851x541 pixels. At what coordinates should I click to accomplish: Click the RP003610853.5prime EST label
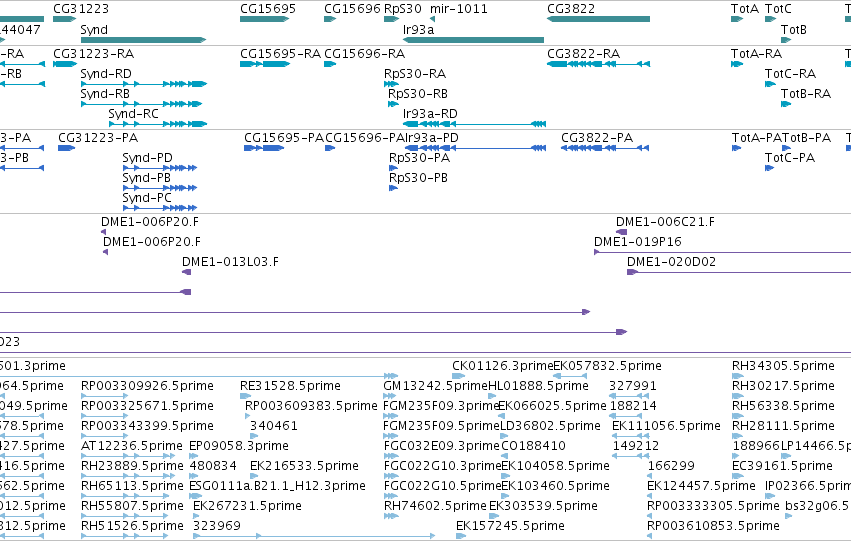point(713,526)
